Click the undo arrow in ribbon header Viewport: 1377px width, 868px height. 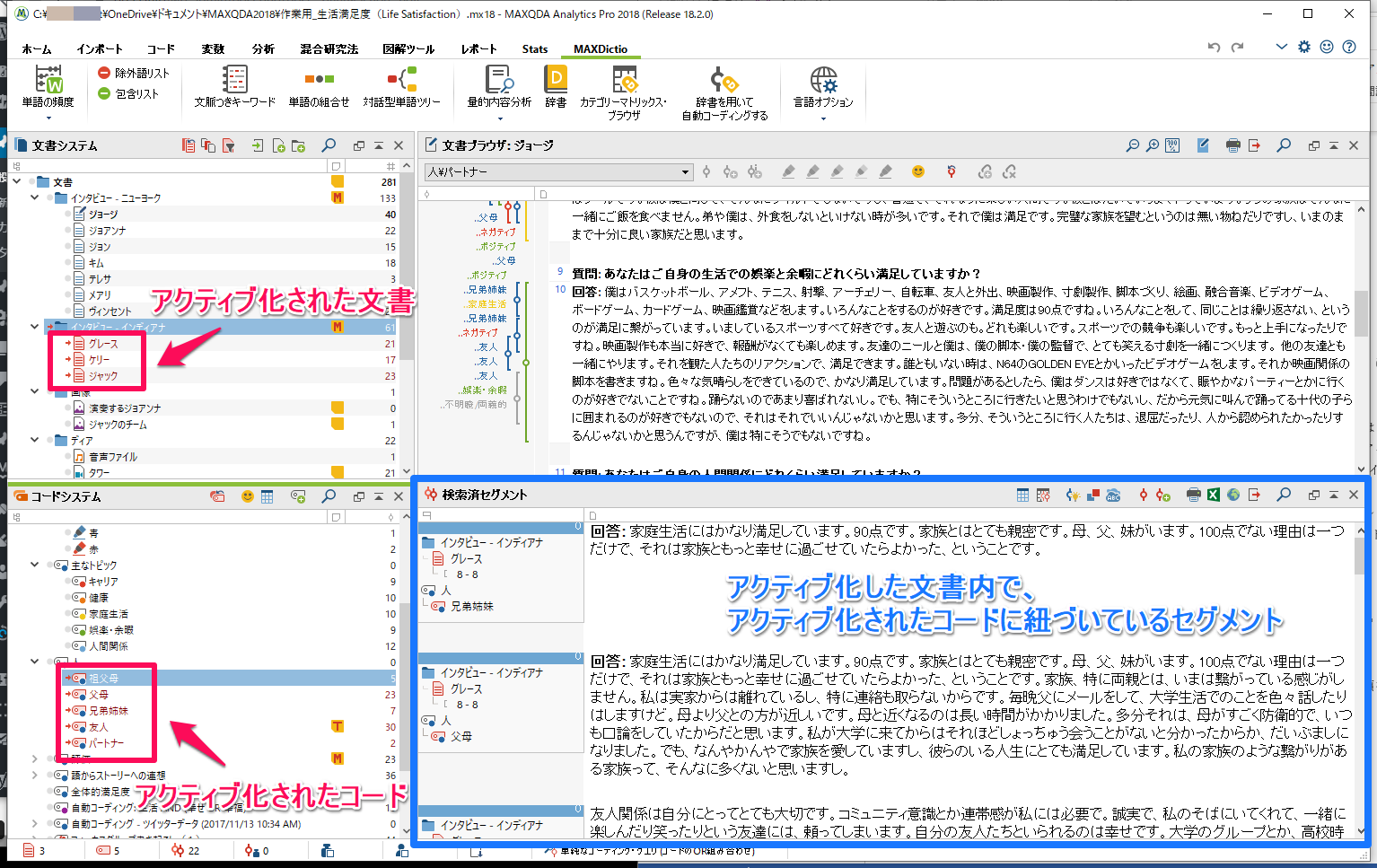click(x=1214, y=47)
